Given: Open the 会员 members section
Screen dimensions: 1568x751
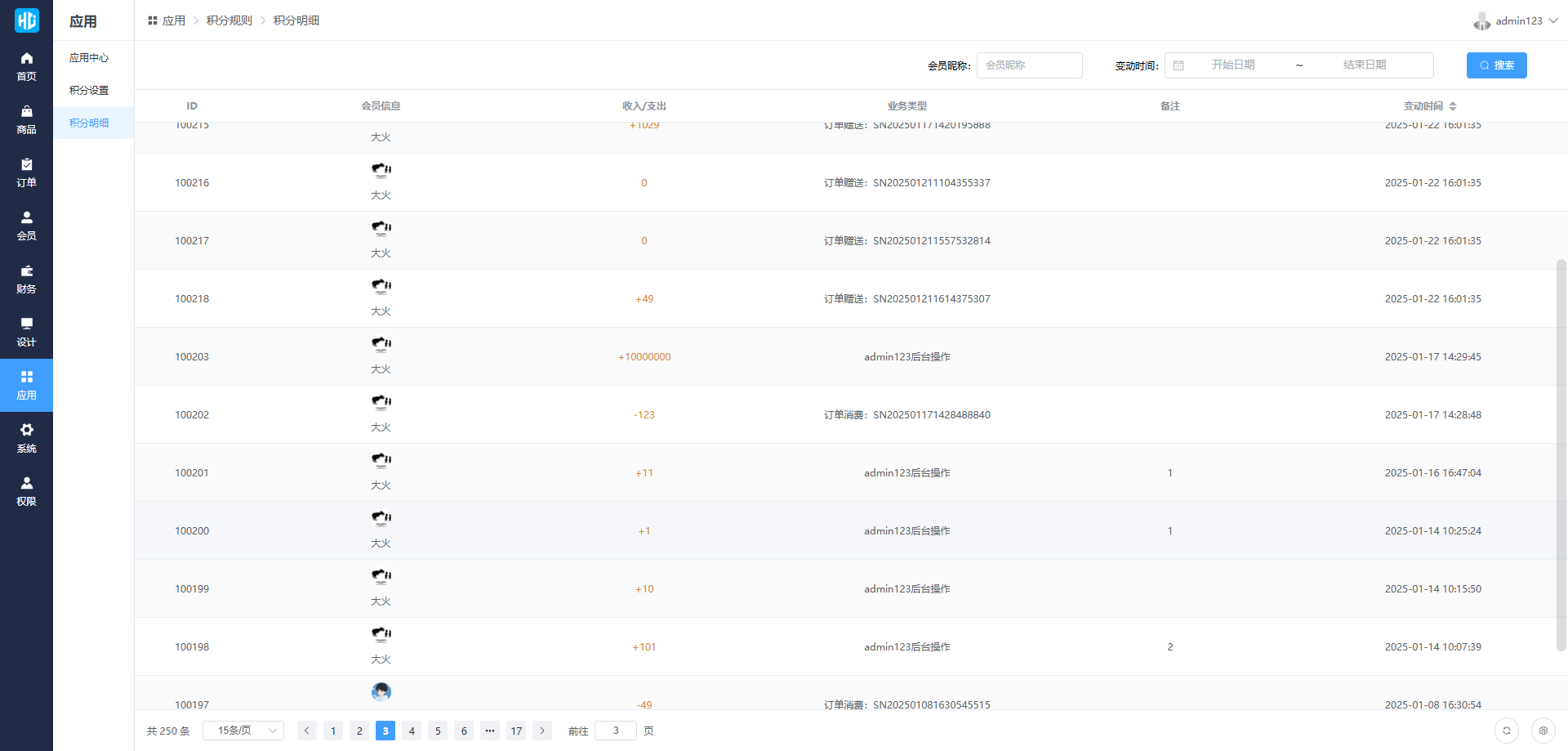Looking at the screenshot, I should coord(26,226).
